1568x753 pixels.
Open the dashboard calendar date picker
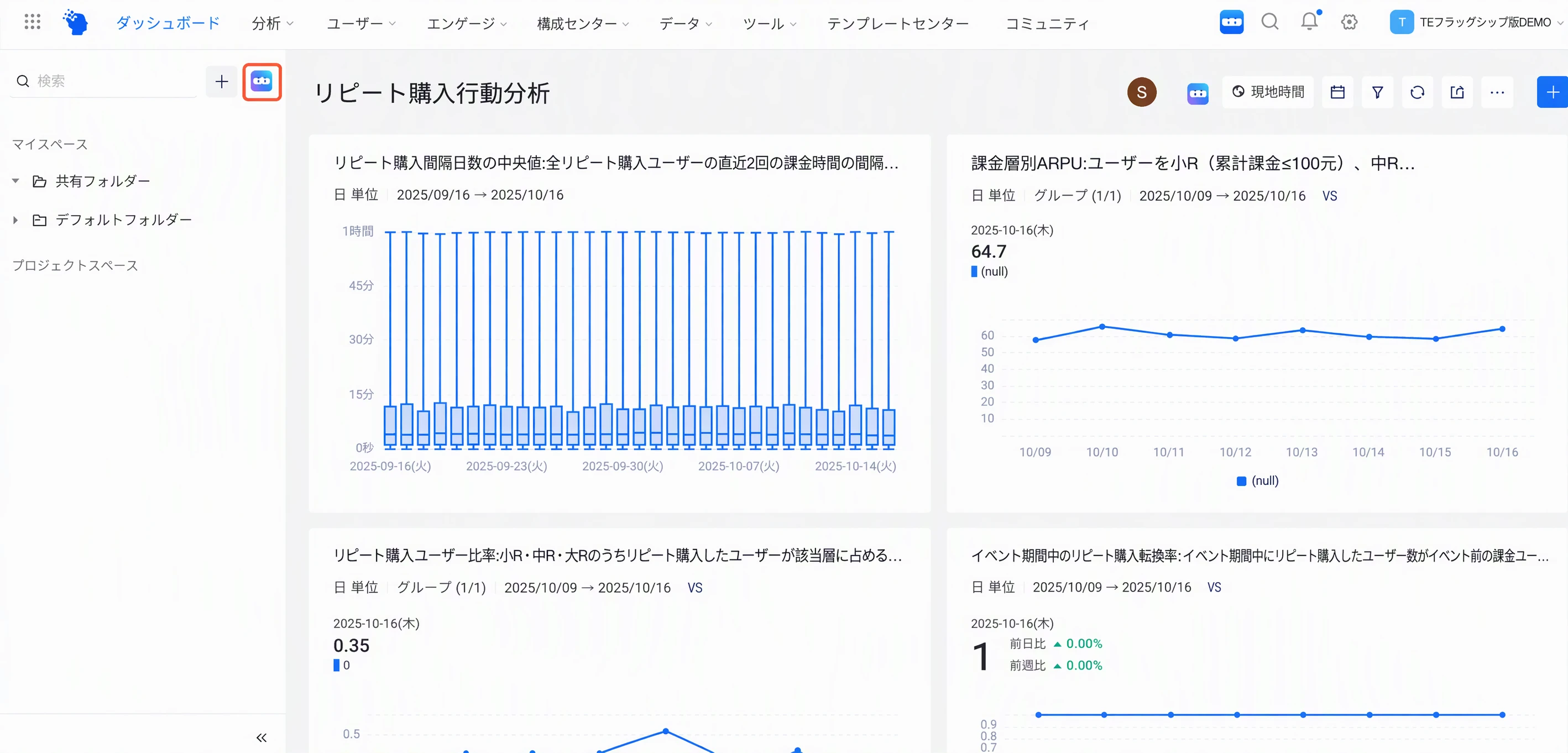pos(1338,92)
